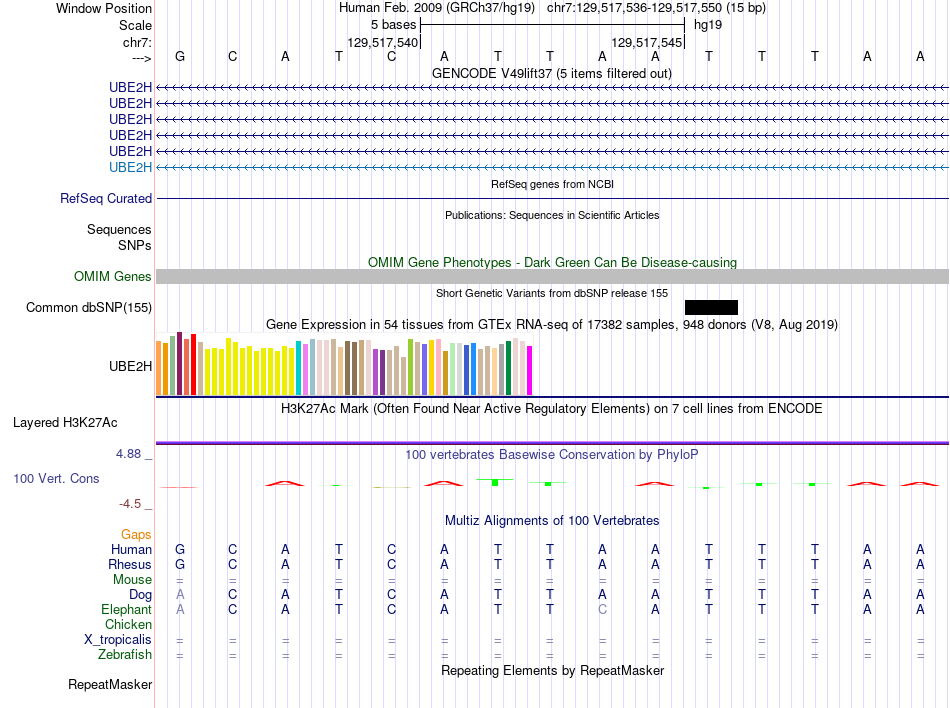
Task: Click the 129,517,545 coordinate marker
Action: coord(646,42)
